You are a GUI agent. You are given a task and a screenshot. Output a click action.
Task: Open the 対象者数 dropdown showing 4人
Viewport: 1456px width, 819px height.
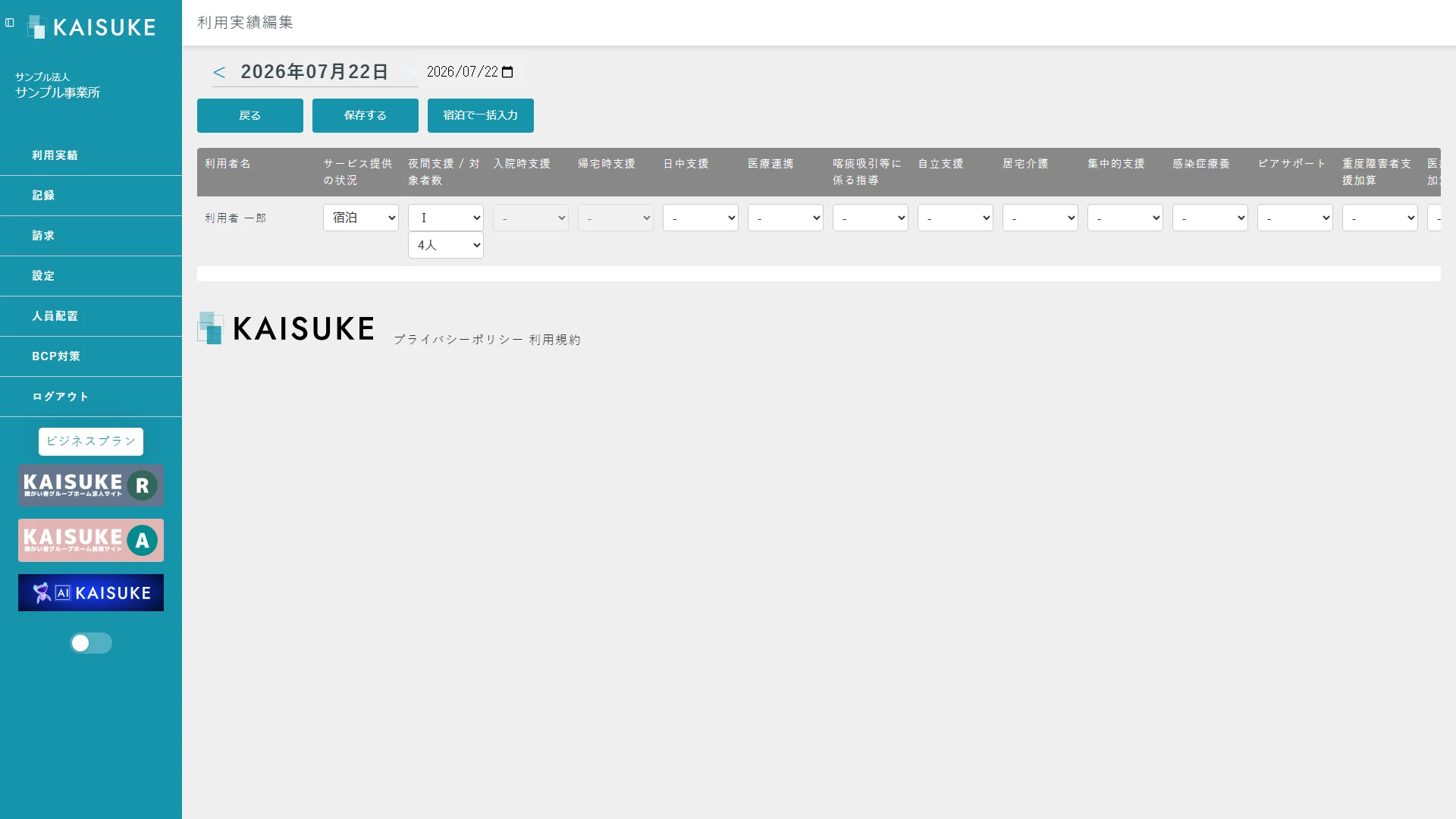446,245
